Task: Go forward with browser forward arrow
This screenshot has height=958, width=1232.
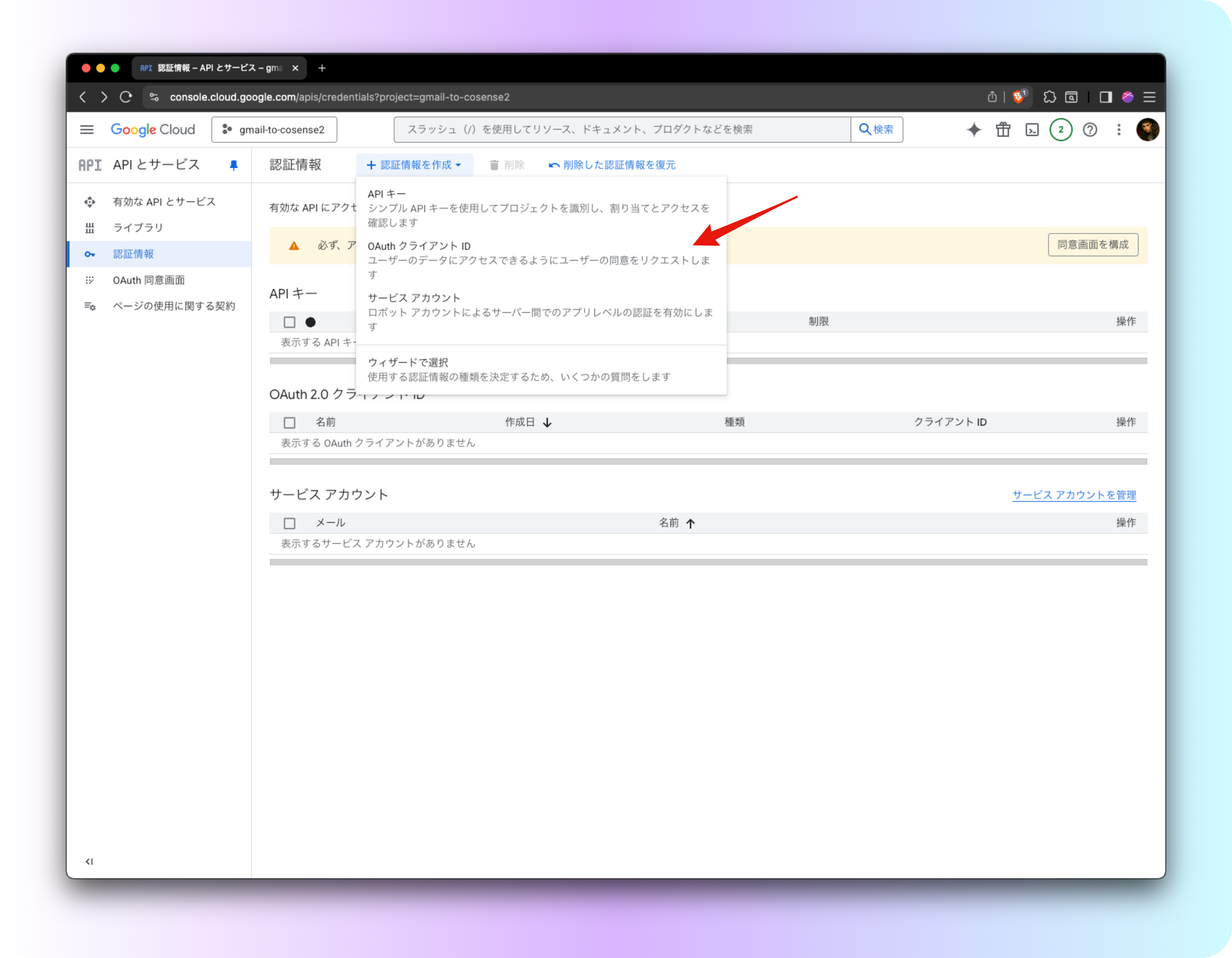Action: [x=104, y=97]
